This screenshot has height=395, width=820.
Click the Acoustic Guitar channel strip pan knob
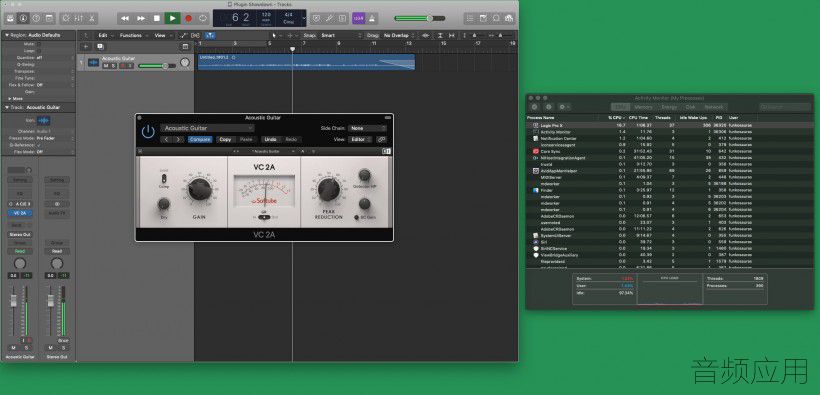pos(20,263)
